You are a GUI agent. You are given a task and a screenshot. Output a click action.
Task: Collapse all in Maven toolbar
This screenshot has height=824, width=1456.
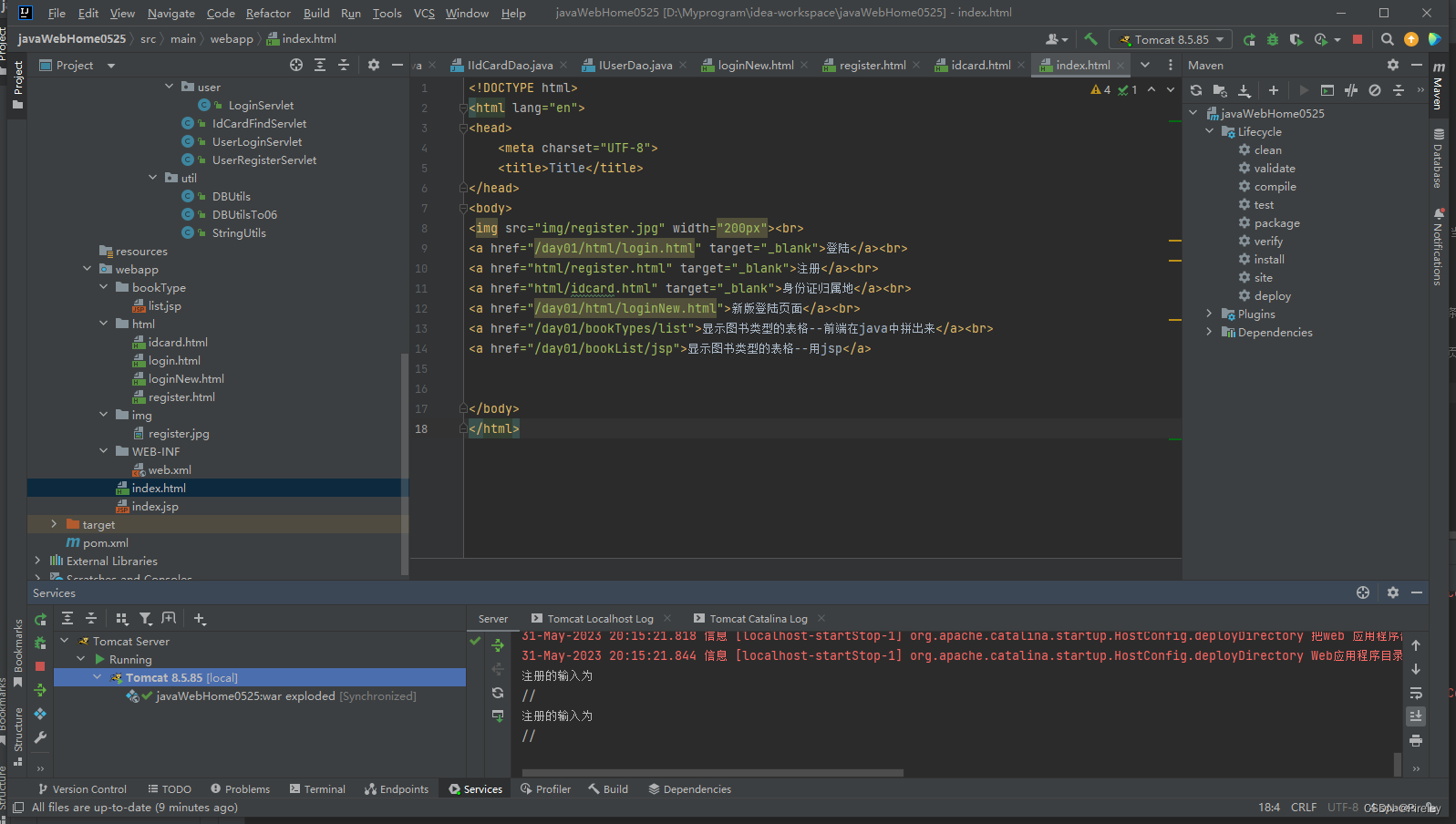(1399, 90)
